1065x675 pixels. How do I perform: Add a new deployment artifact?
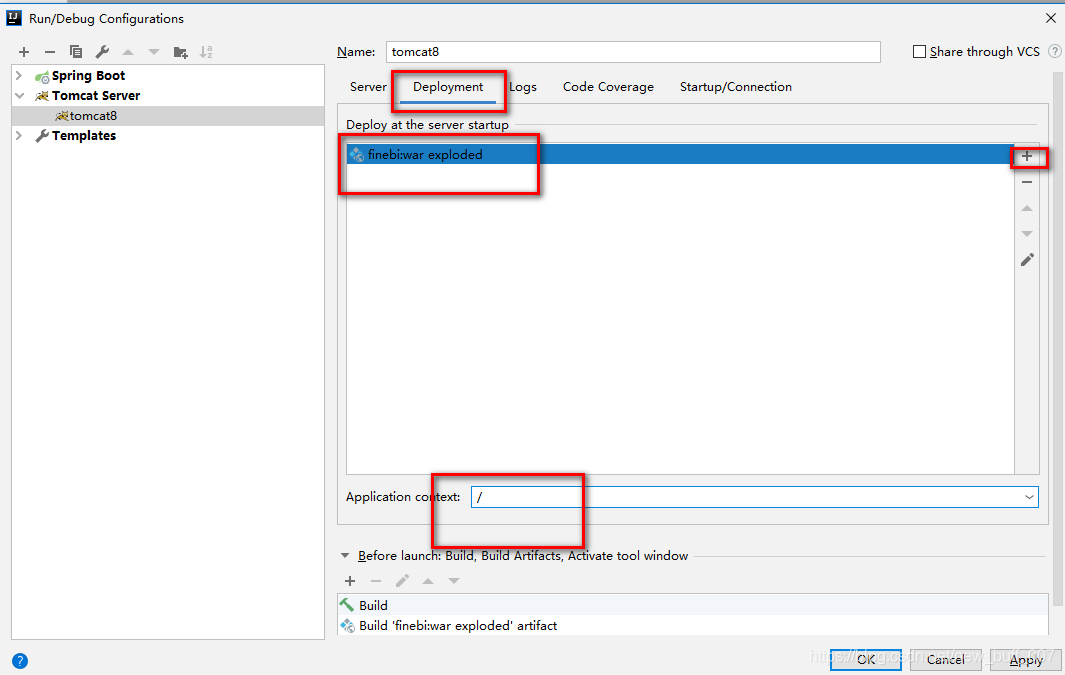pyautogui.click(x=1027, y=156)
